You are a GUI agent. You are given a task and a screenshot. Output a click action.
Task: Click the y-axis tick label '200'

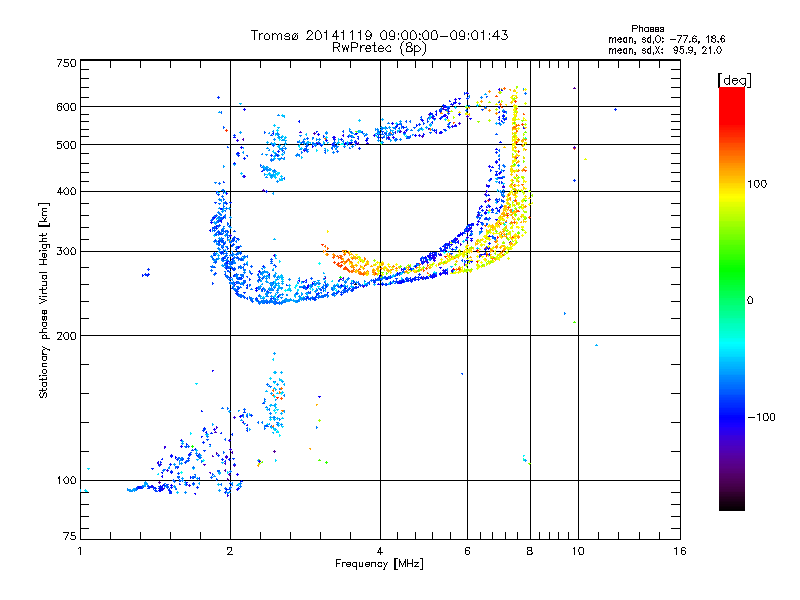coord(66,336)
